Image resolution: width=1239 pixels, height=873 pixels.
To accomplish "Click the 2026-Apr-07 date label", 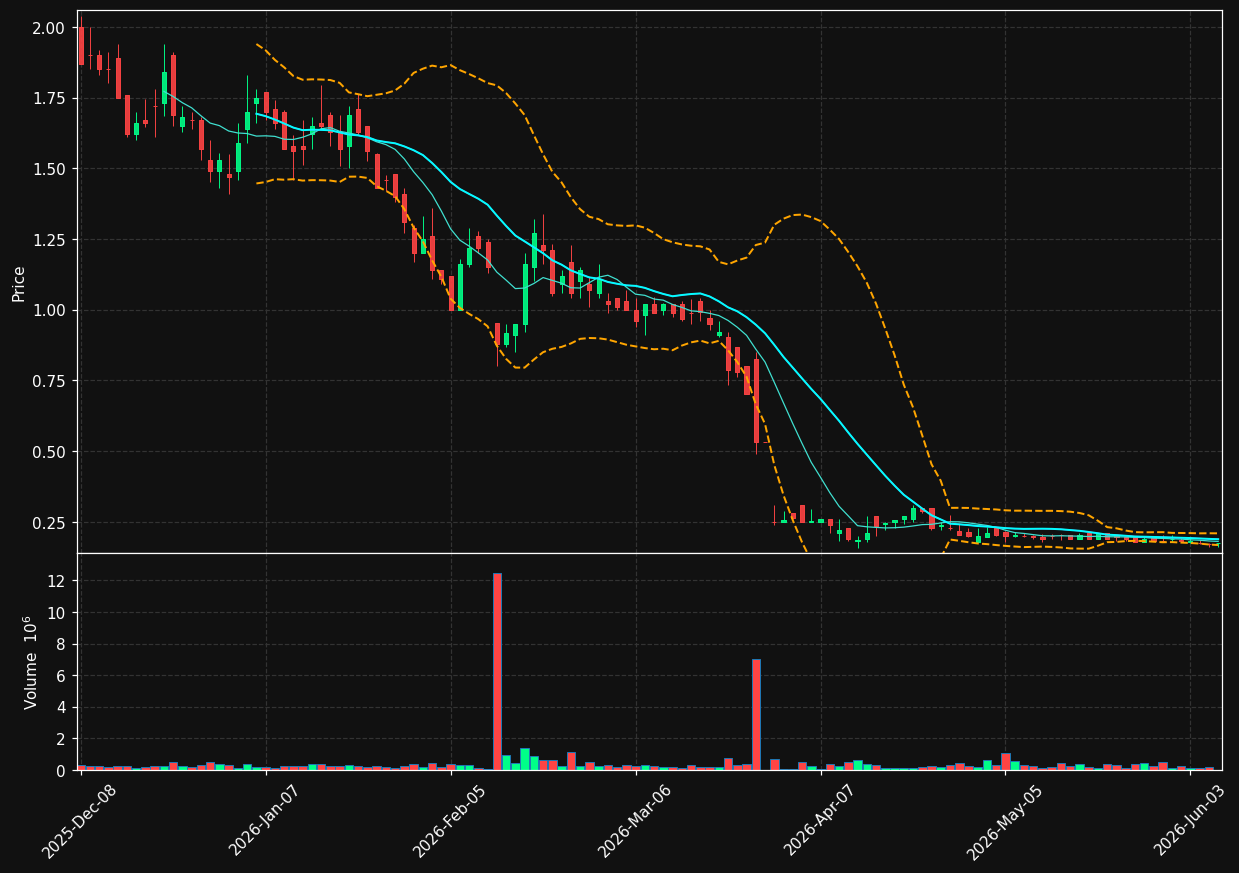I will (x=820, y=821).
